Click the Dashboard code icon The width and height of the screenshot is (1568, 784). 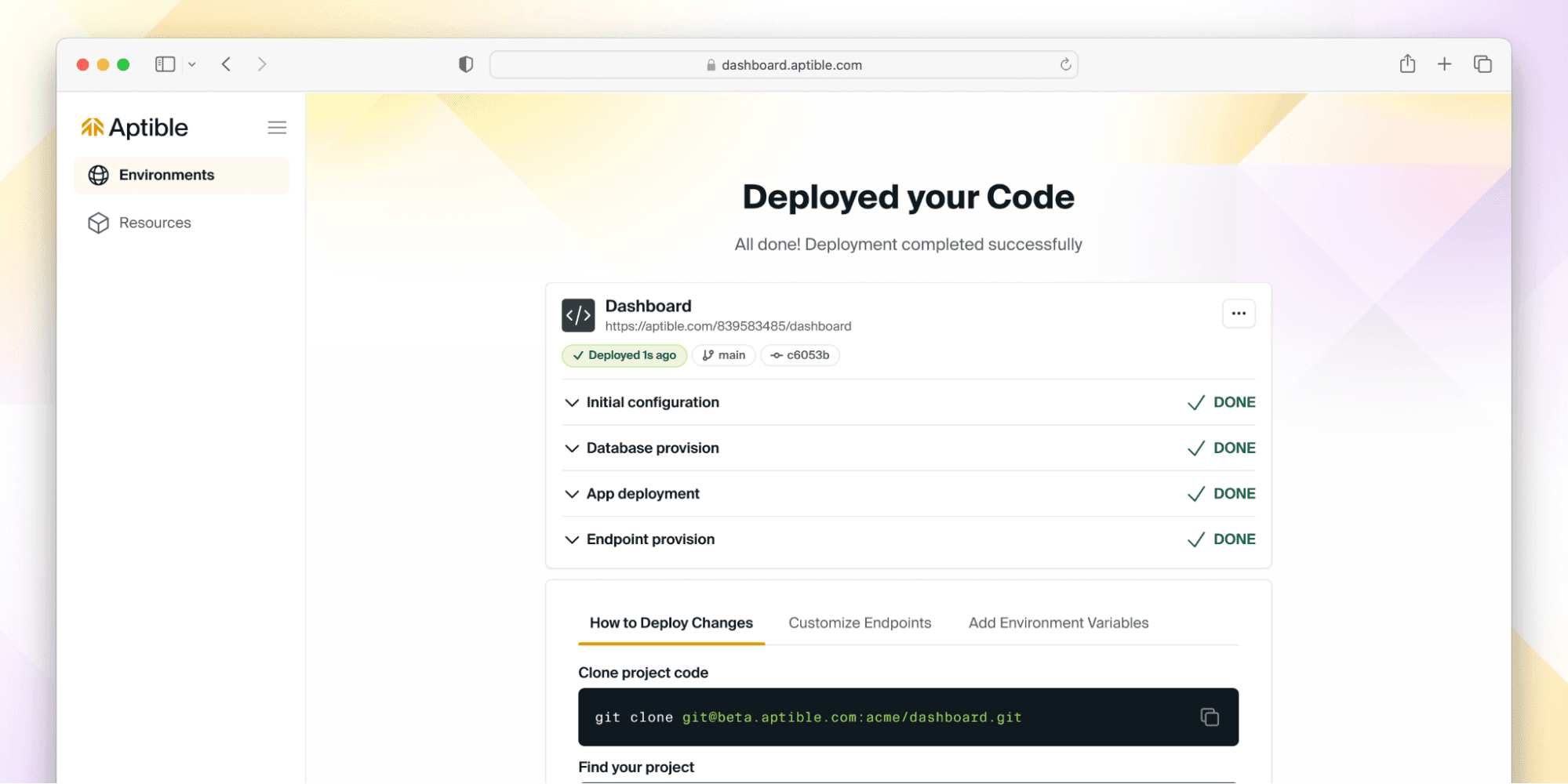tap(578, 315)
